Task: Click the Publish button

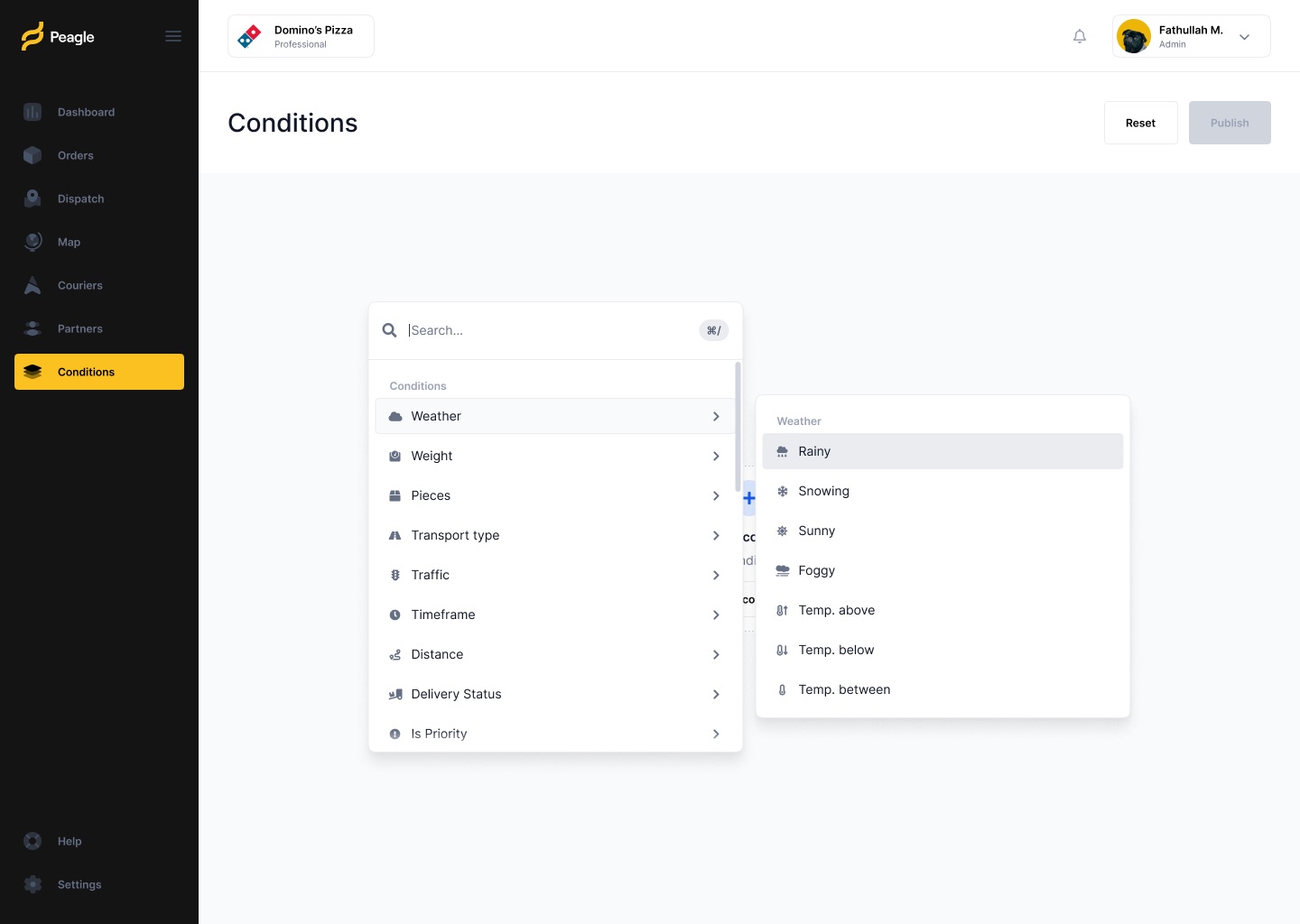Action: point(1230,123)
